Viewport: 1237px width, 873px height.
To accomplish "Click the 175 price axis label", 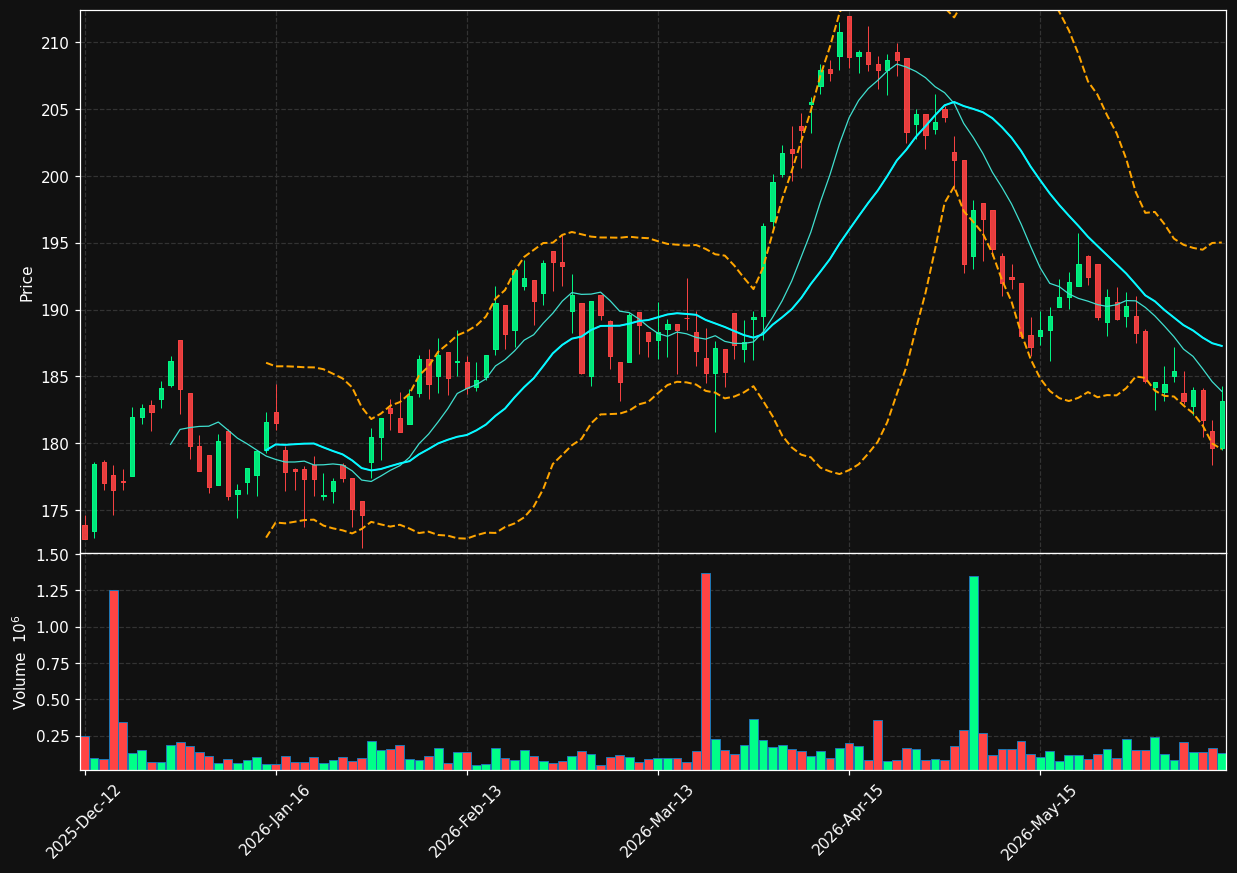I will 56,511.
